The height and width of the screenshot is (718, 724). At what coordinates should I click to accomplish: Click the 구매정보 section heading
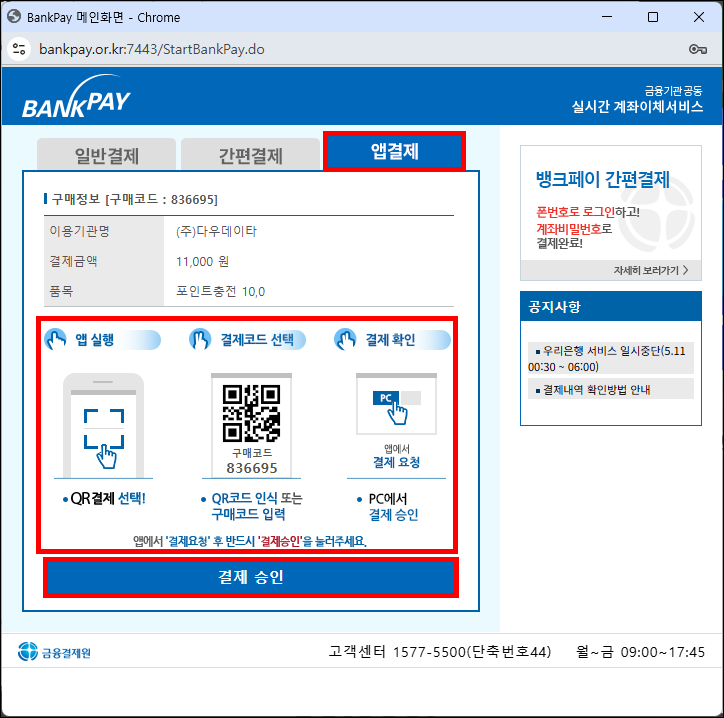tap(134, 199)
